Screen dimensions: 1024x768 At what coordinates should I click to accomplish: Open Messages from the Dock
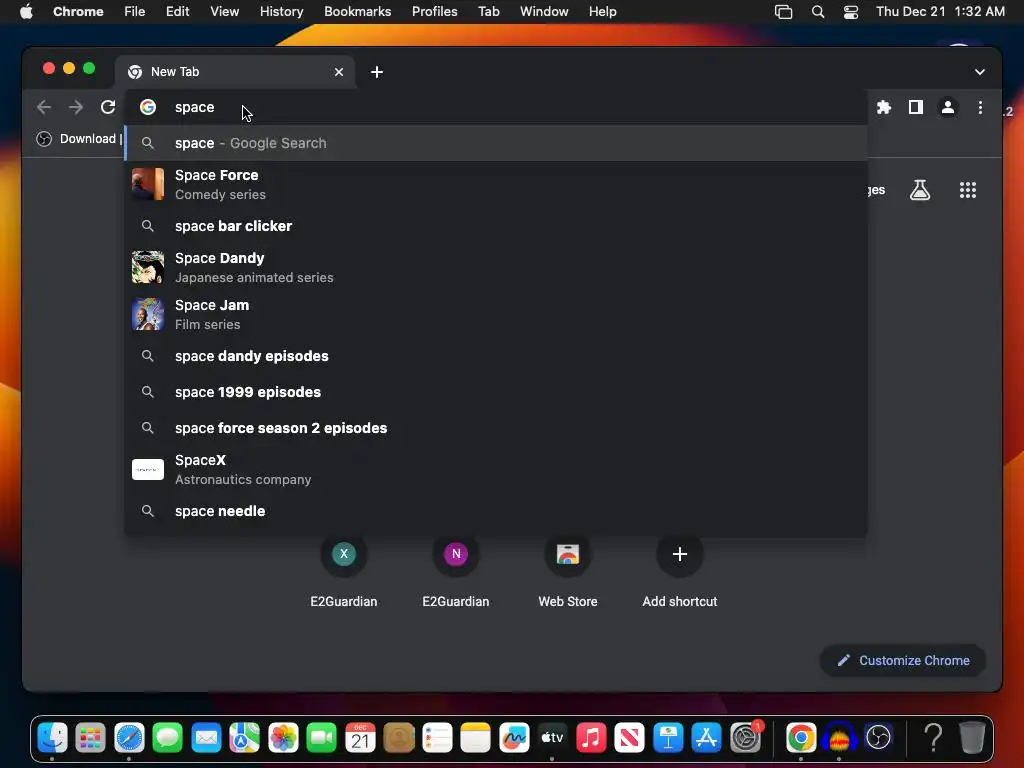167,738
